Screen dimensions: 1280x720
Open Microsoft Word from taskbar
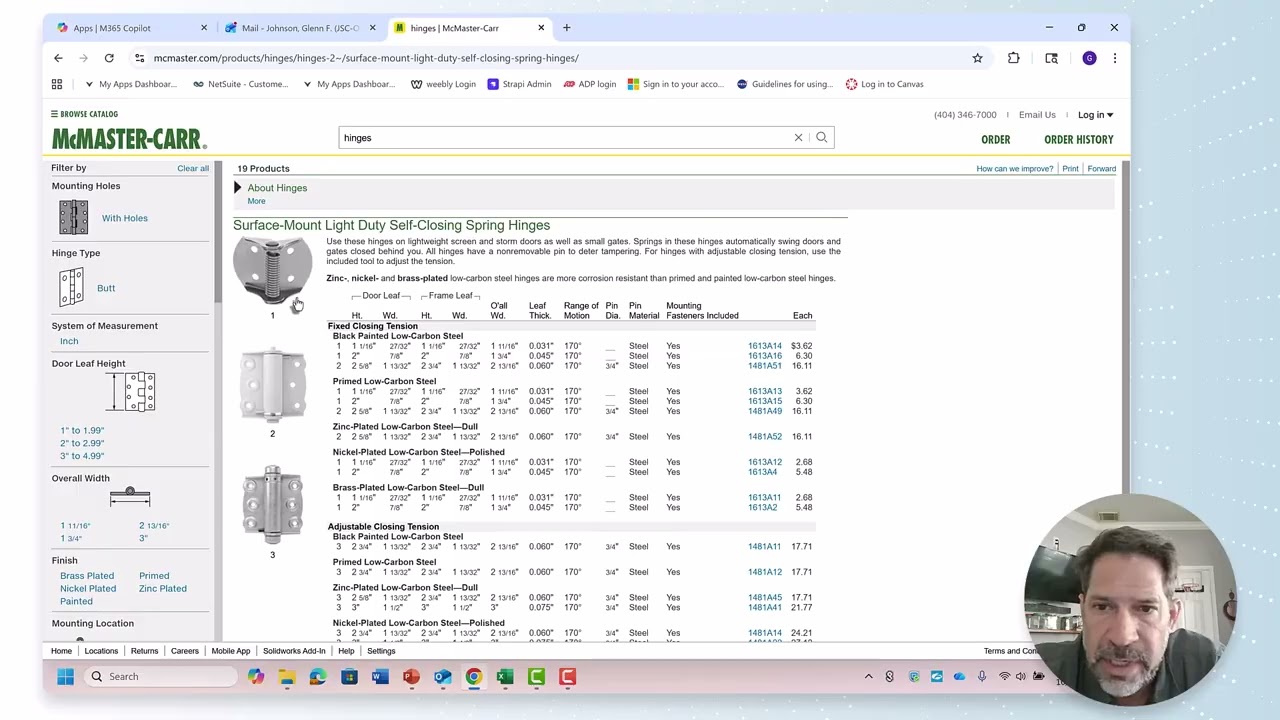click(380, 677)
